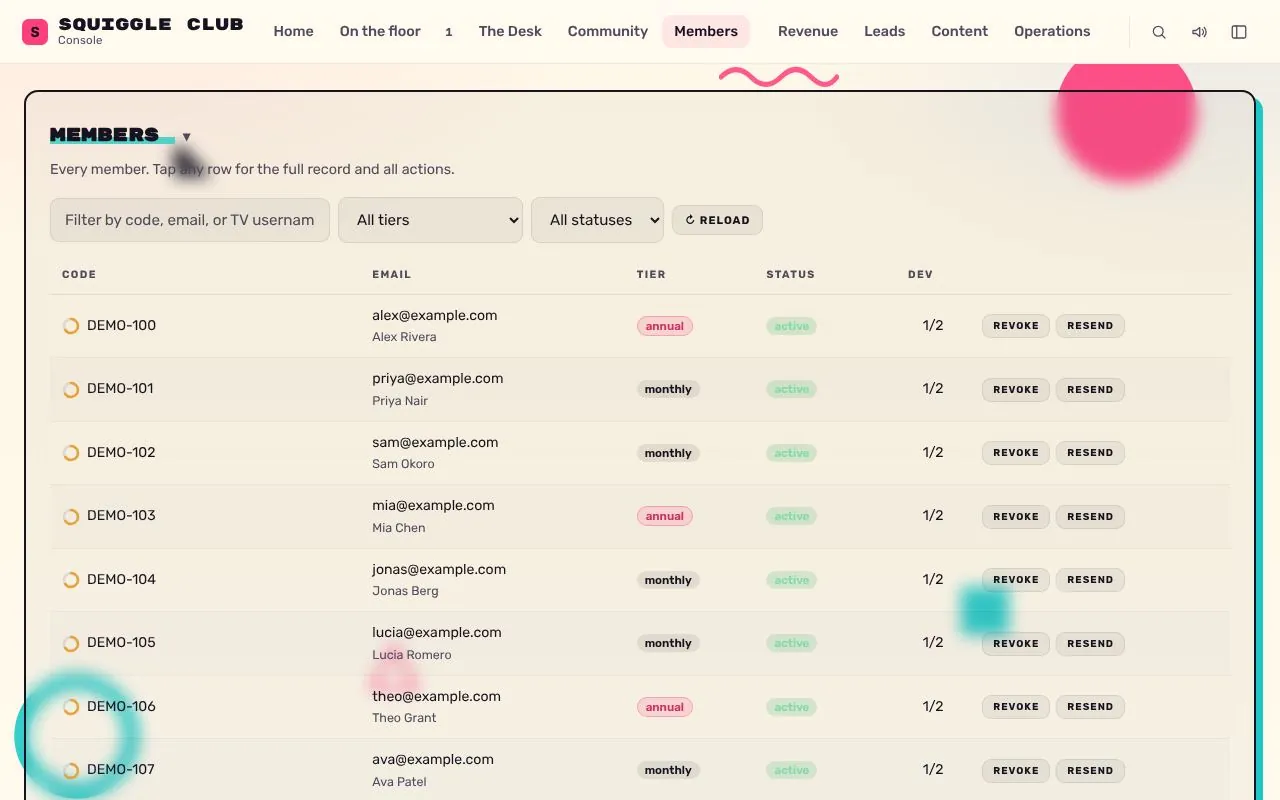This screenshot has width=1280, height=800.
Task: Open the Content tab
Action: 960,32
